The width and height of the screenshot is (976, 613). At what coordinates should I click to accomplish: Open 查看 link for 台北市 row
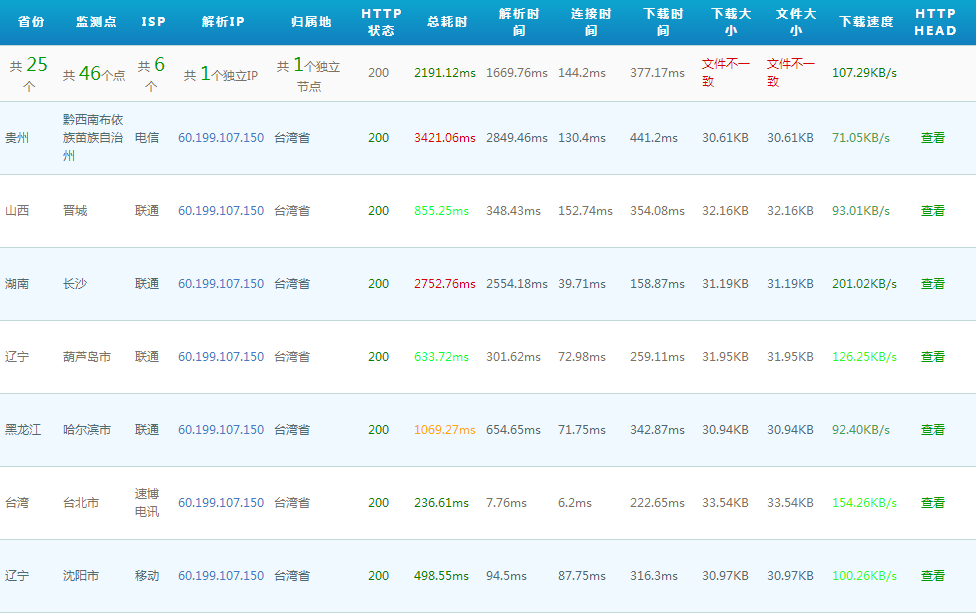932,502
